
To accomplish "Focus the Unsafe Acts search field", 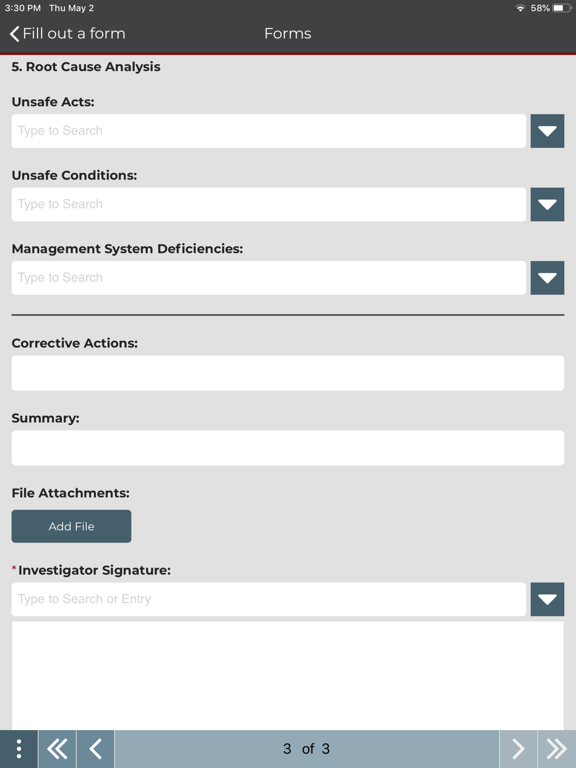I will point(268,131).
